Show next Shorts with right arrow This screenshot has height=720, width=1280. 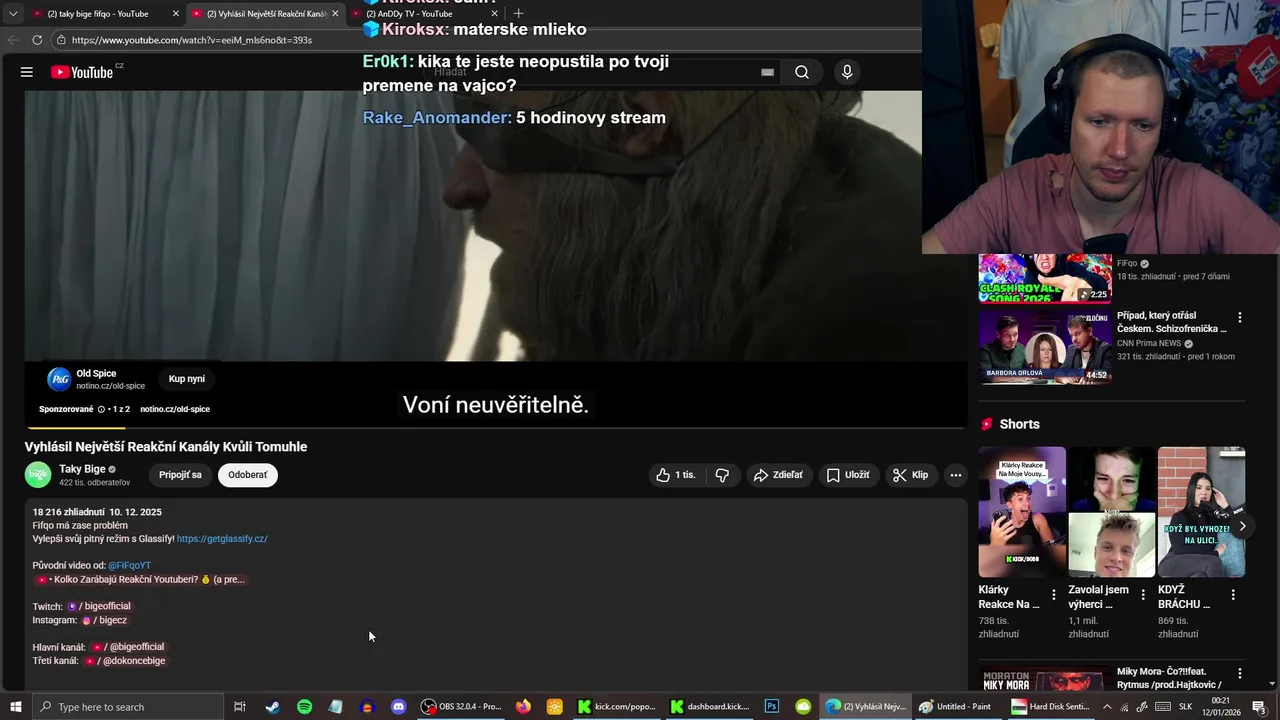tap(1242, 526)
